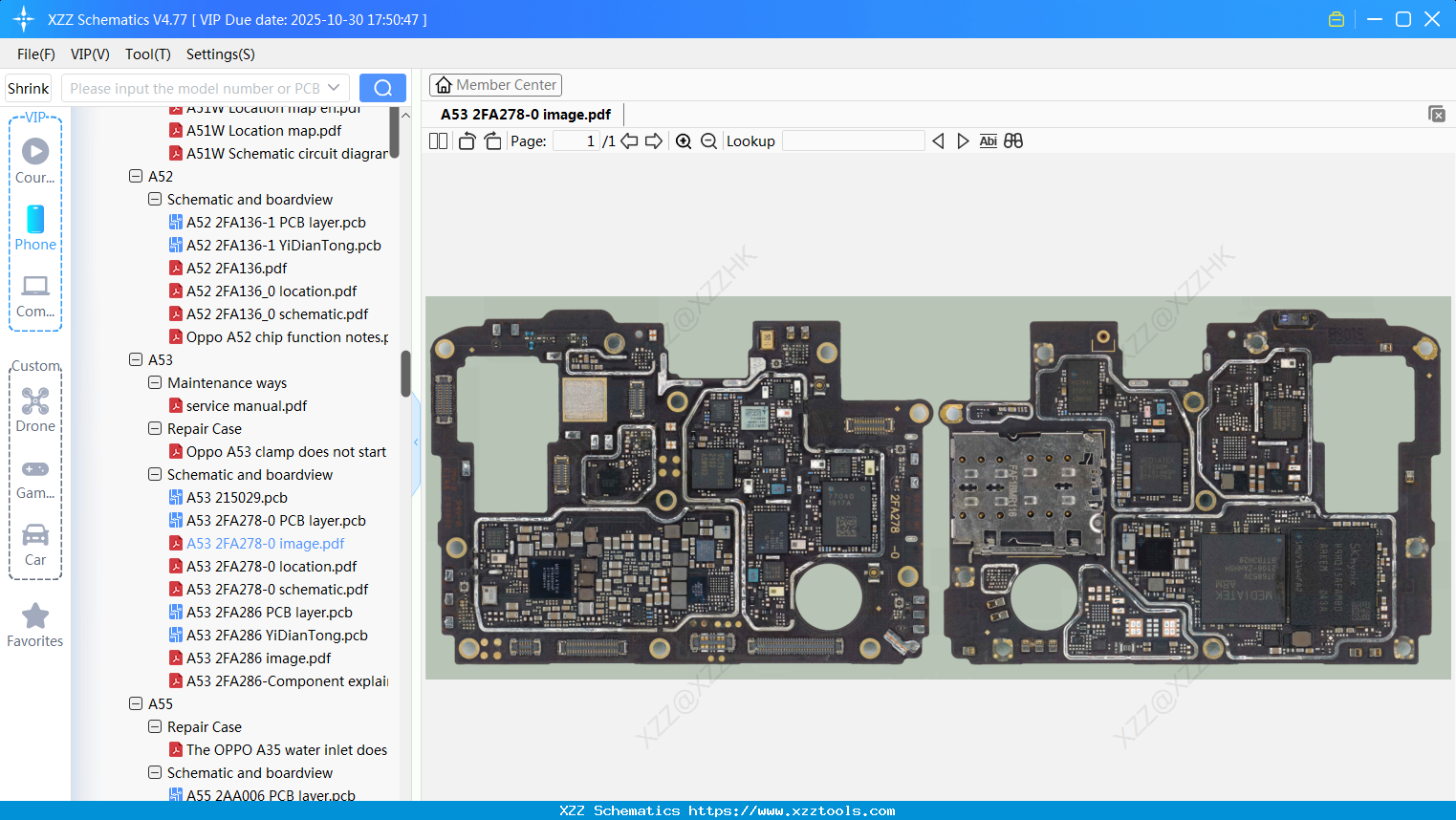
Task: Go to the next PDF page arrow
Action: point(654,141)
